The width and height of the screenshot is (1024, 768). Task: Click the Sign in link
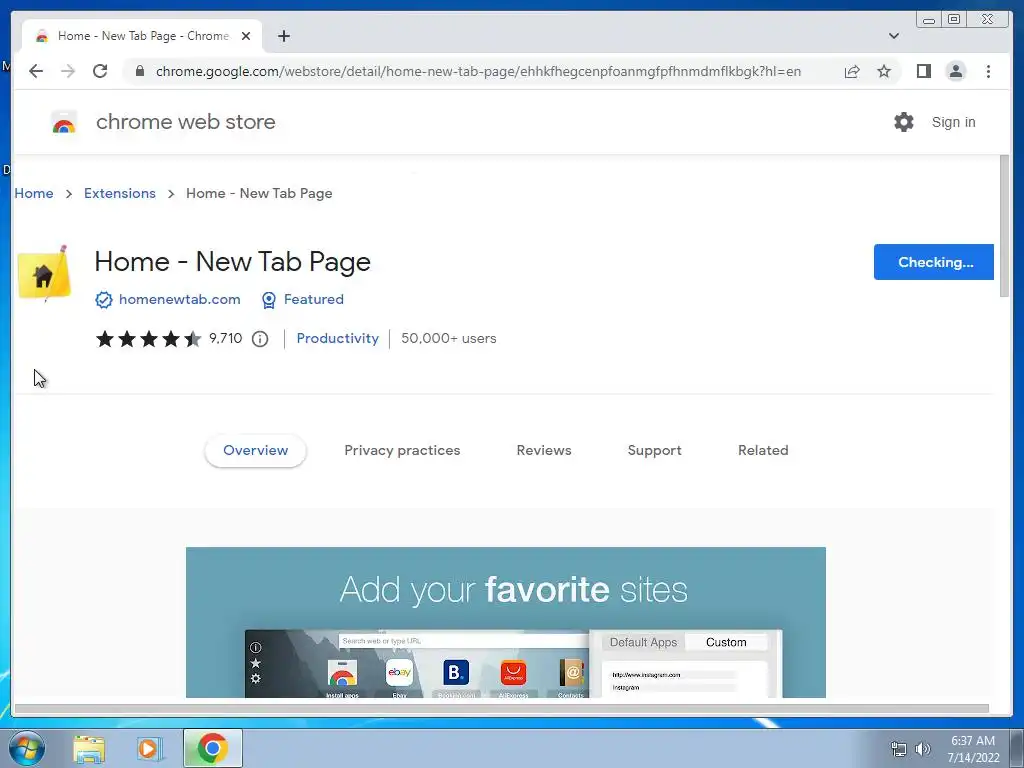click(953, 122)
